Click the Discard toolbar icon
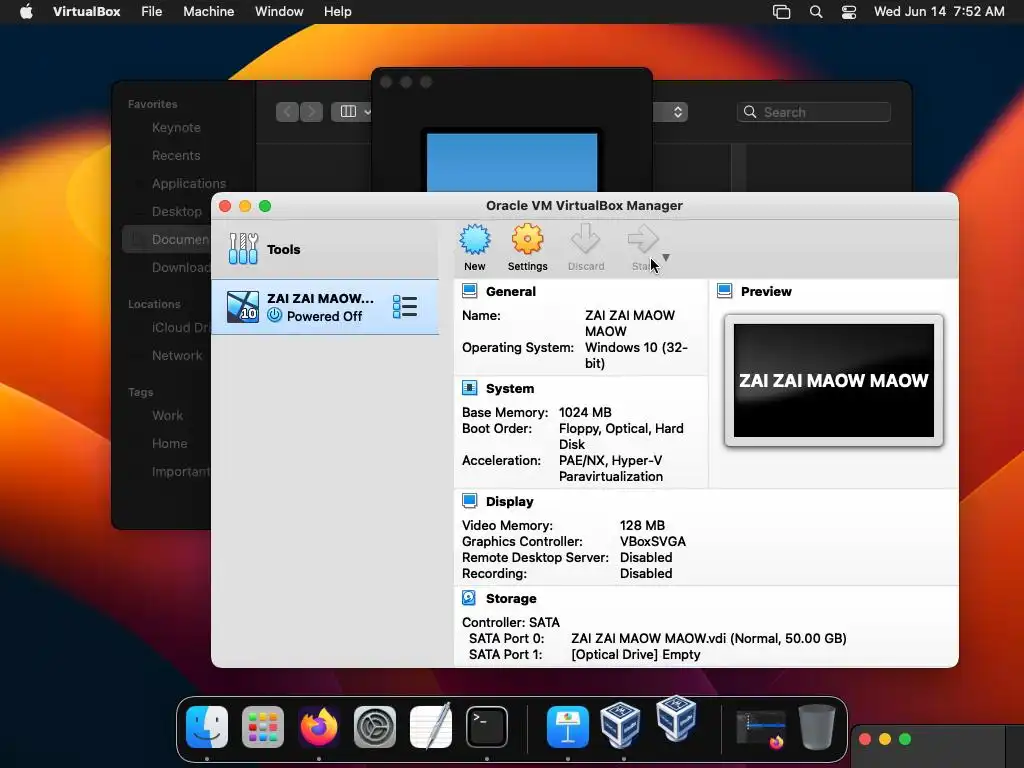 tap(586, 239)
